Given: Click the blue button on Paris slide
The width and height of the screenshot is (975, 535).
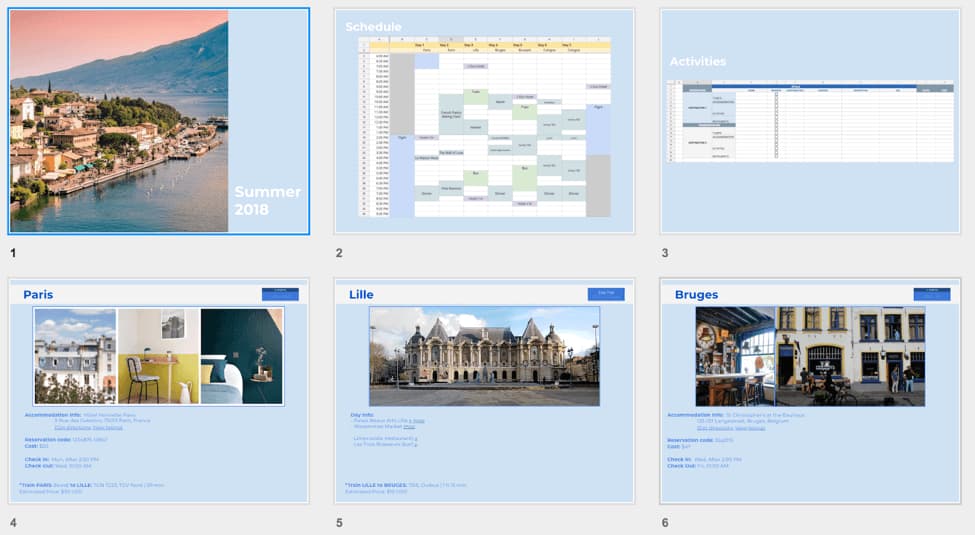Looking at the screenshot, I should coord(280,294).
